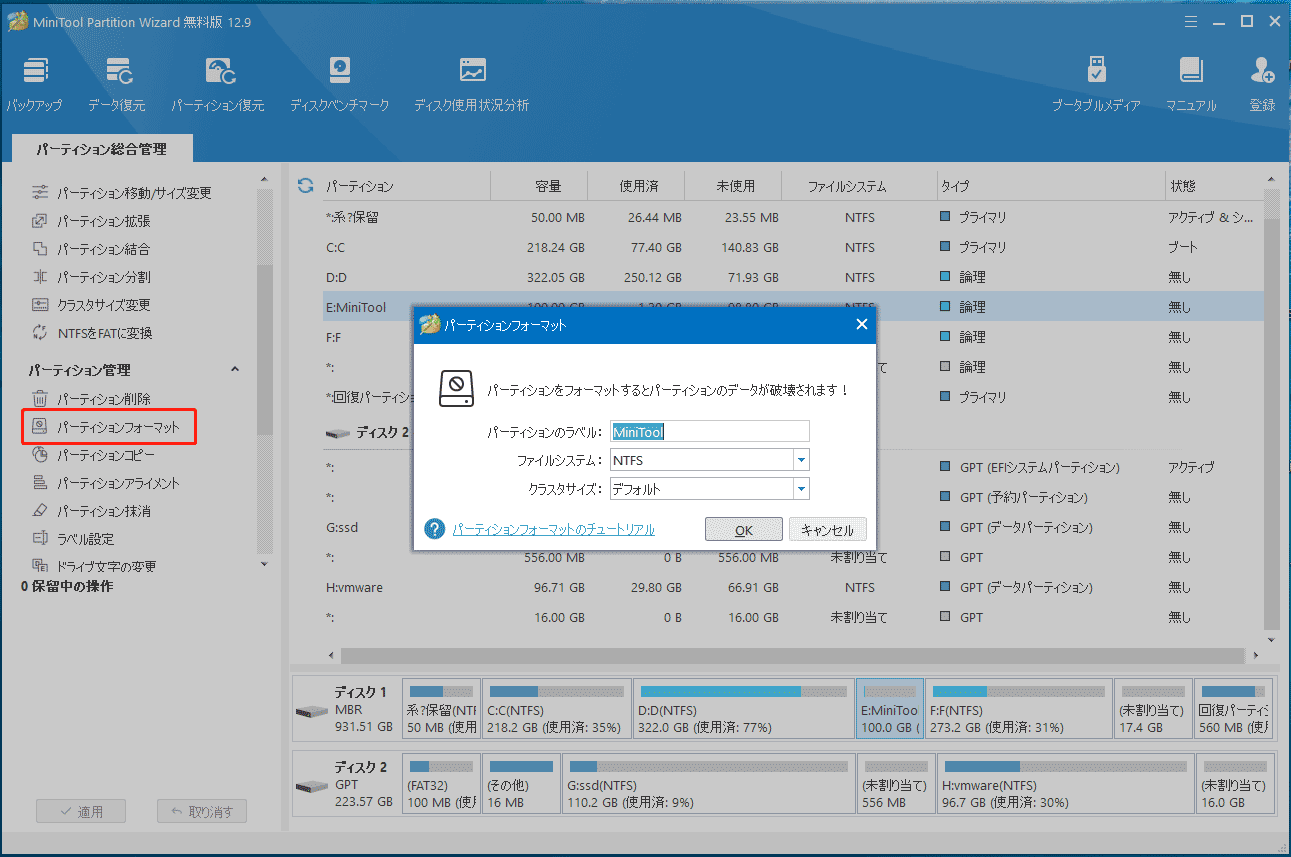Select G:ssd(NTFS) block in disk map
The height and width of the screenshot is (857, 1291).
tap(708, 784)
